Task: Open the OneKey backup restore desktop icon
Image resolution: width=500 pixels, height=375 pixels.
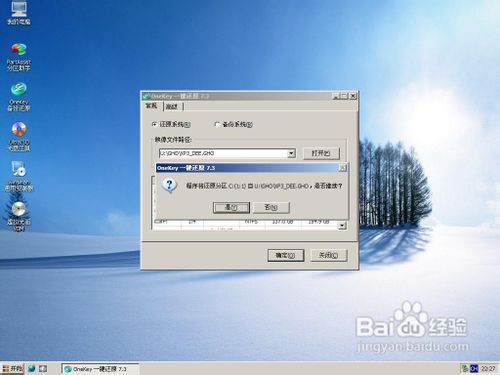Action: pyautogui.click(x=19, y=97)
